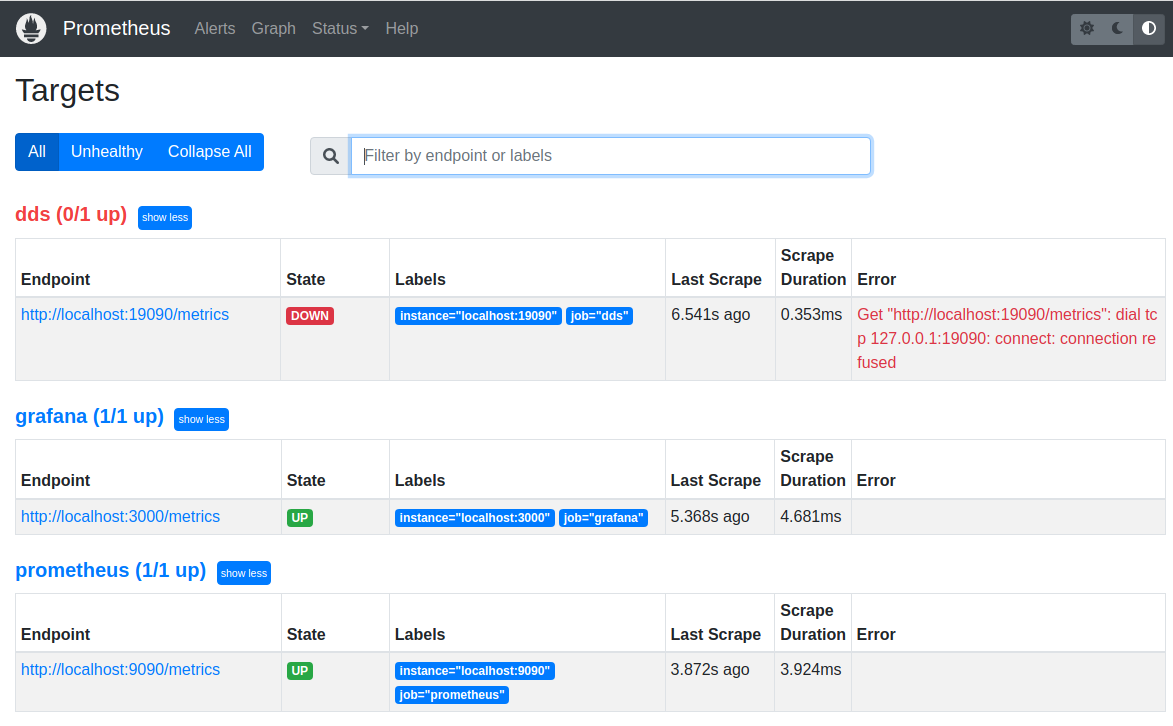Click the Targets page heading
The height and width of the screenshot is (726, 1173).
(x=67, y=91)
